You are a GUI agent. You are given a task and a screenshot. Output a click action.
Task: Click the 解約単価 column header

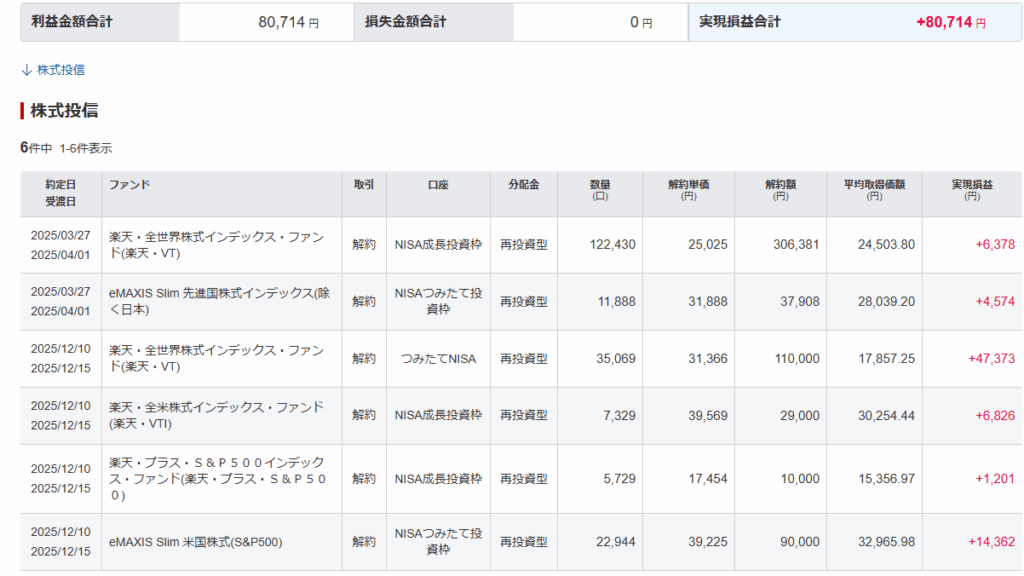coord(689,190)
